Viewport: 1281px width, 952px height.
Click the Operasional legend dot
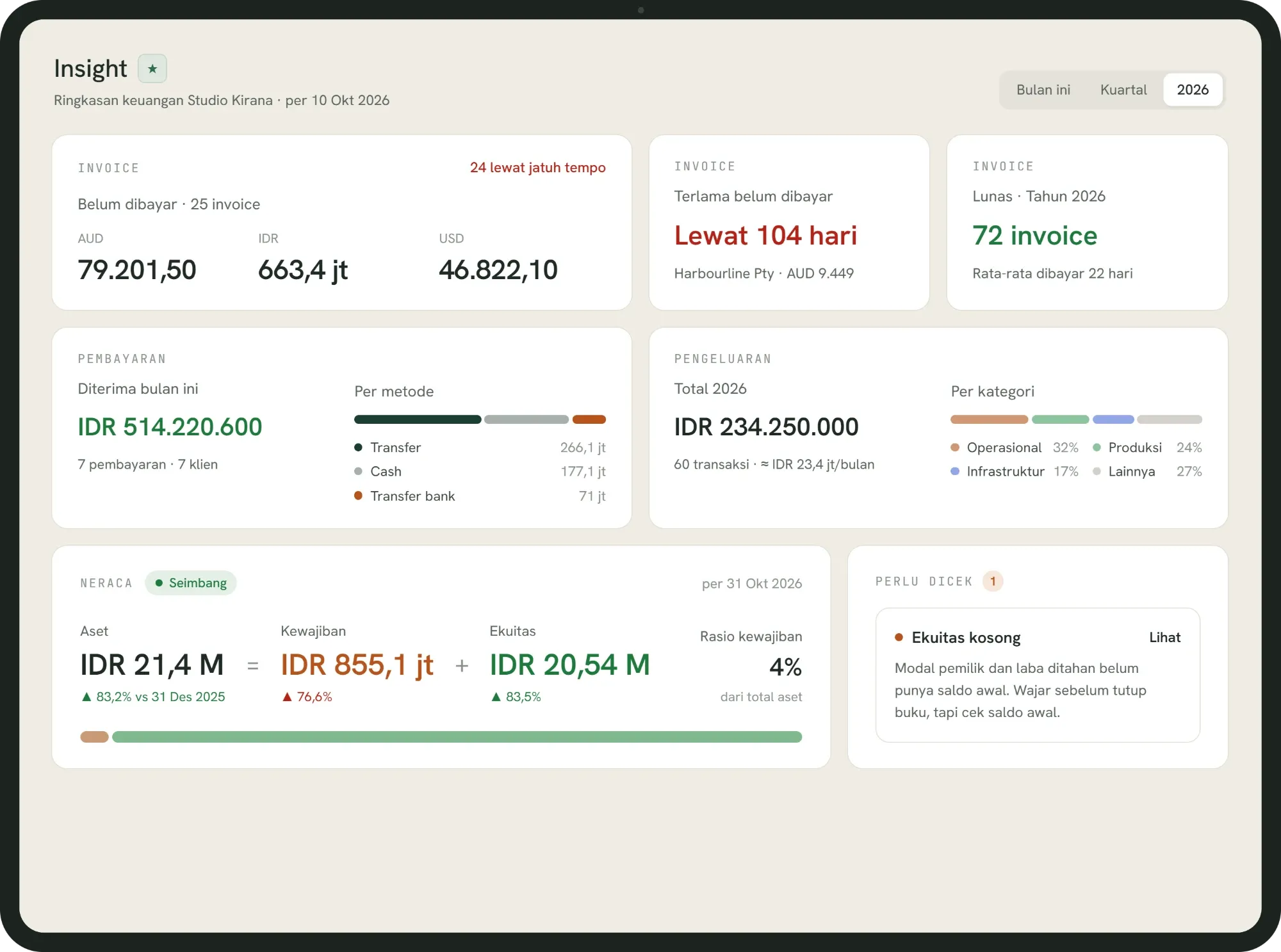click(x=955, y=447)
